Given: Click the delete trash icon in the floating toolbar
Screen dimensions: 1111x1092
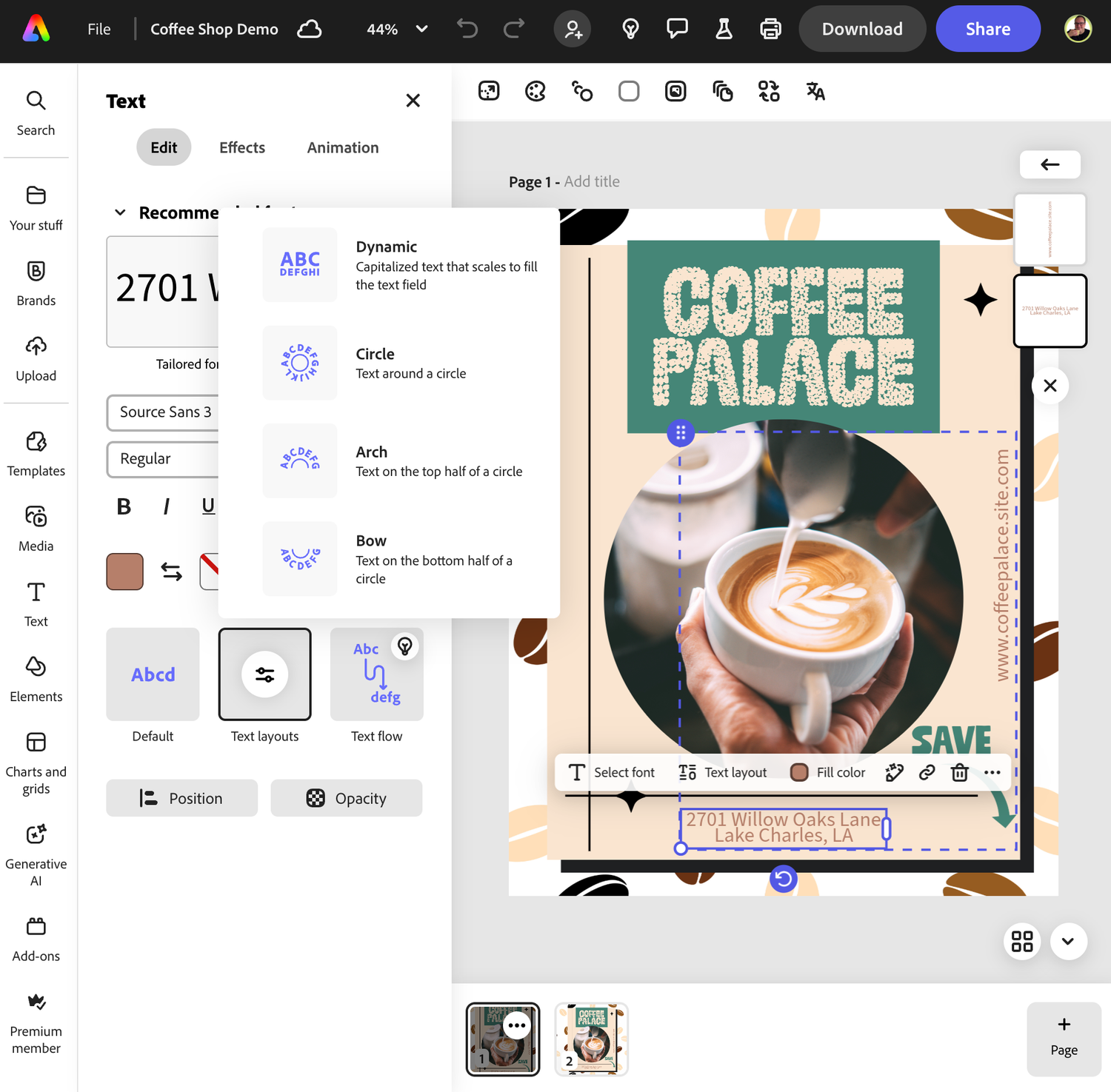Looking at the screenshot, I should [959, 772].
